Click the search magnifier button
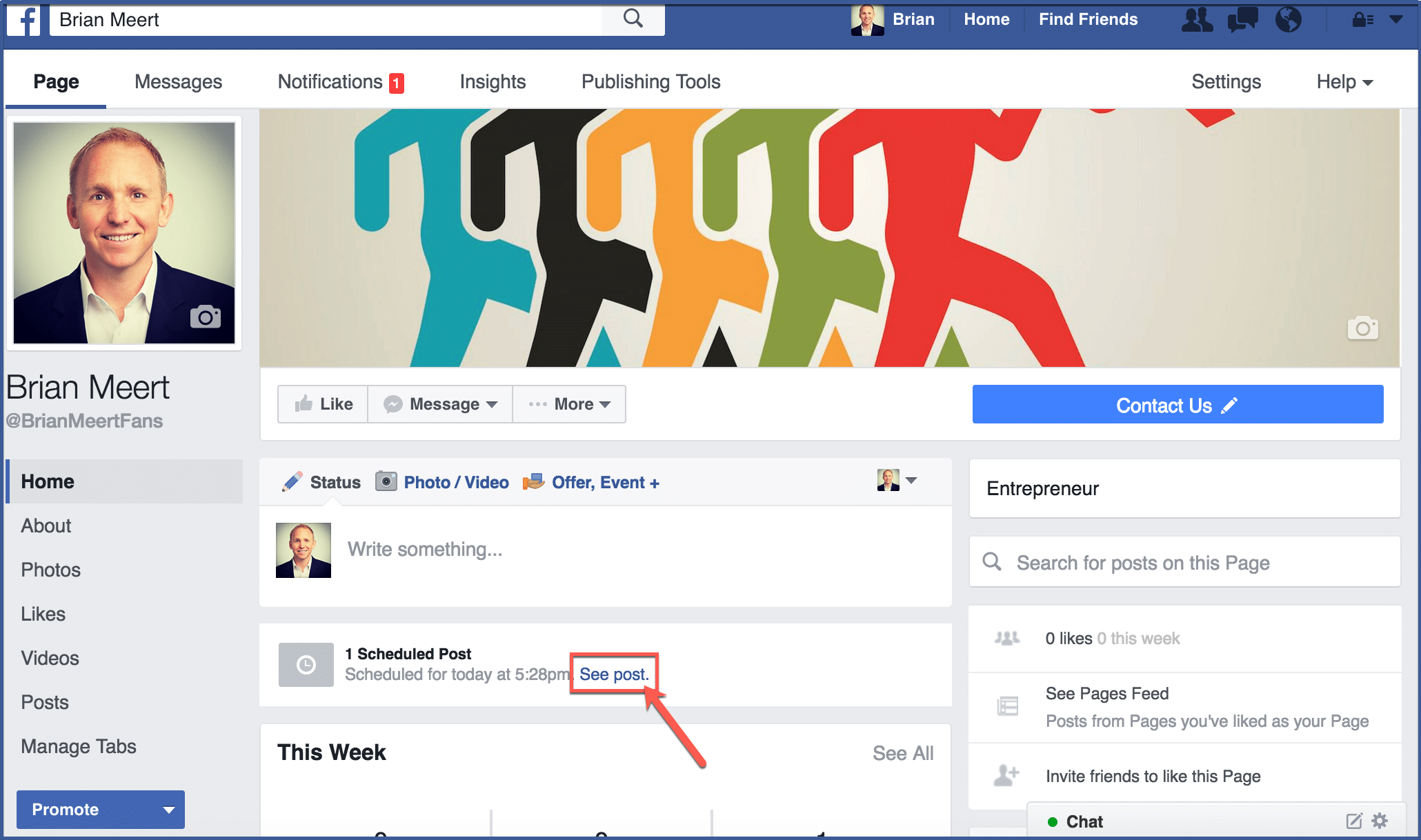 pos(633,19)
